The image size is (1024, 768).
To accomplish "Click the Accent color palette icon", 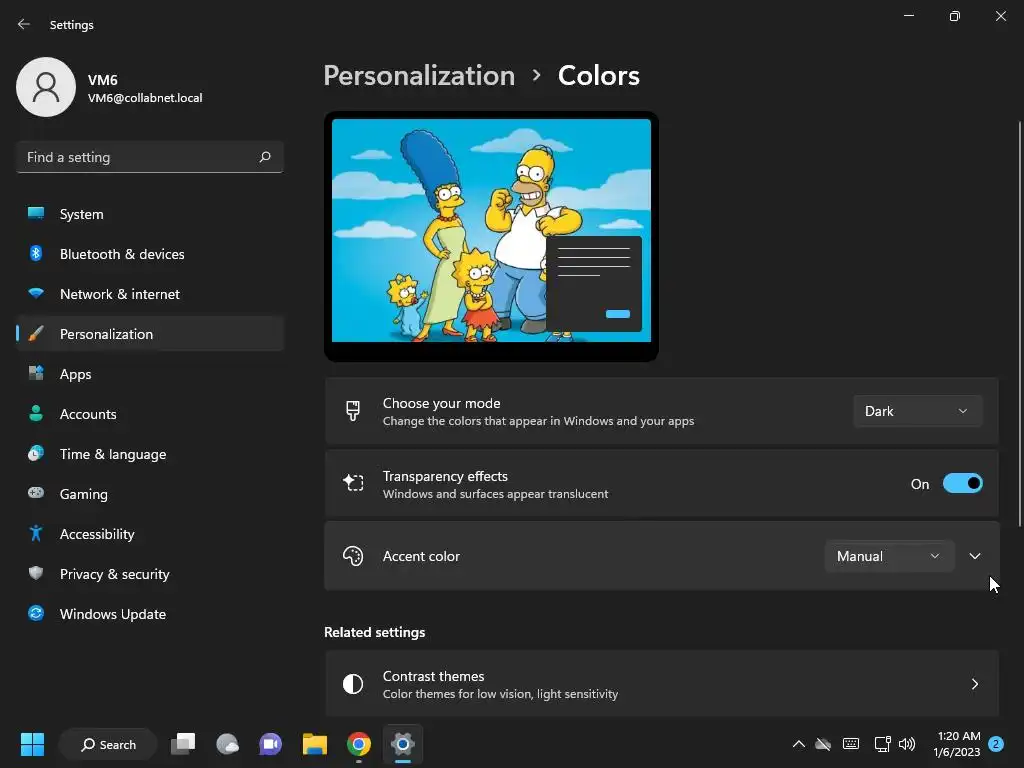I will click(353, 556).
